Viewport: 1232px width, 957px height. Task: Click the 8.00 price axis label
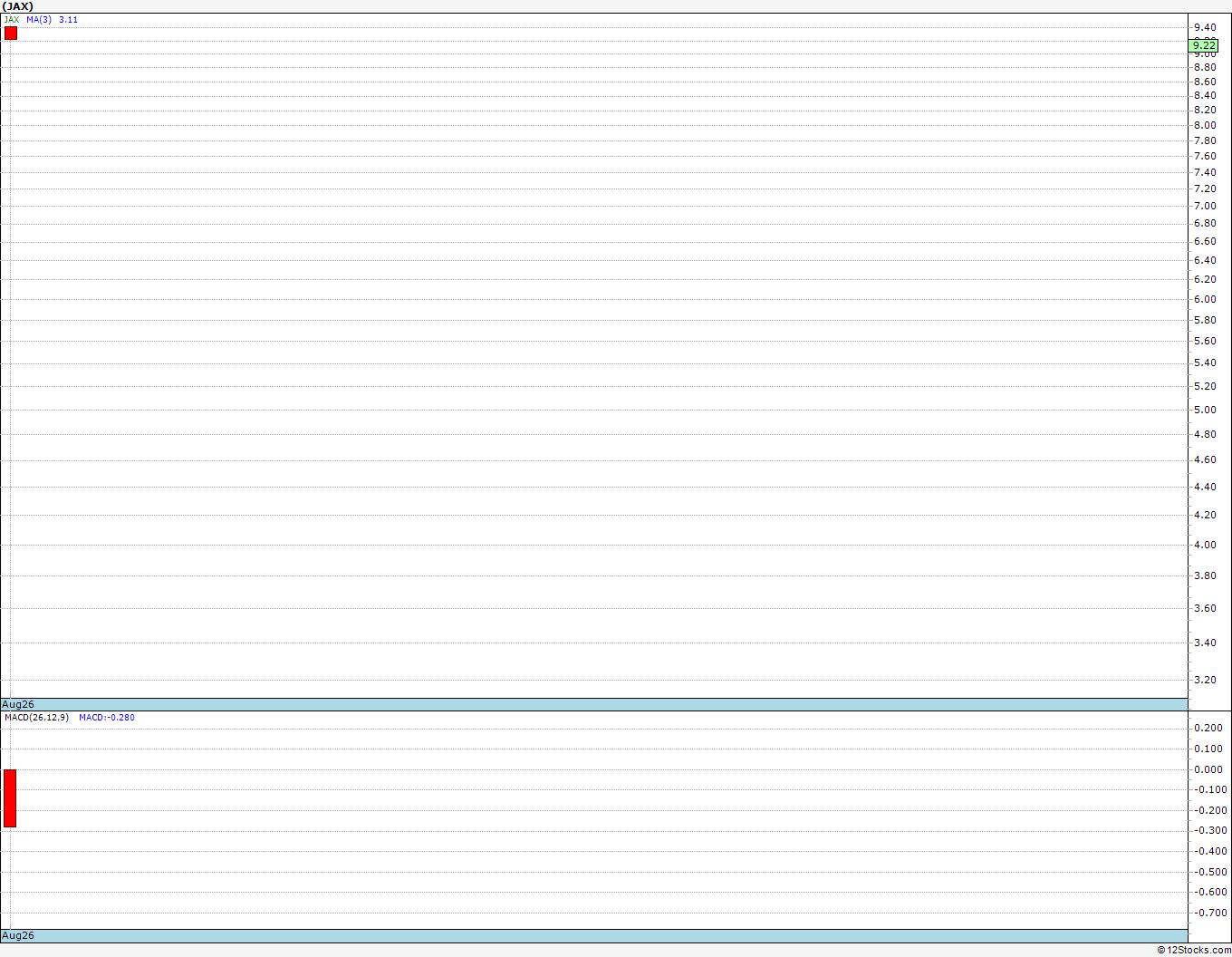tap(1205, 125)
